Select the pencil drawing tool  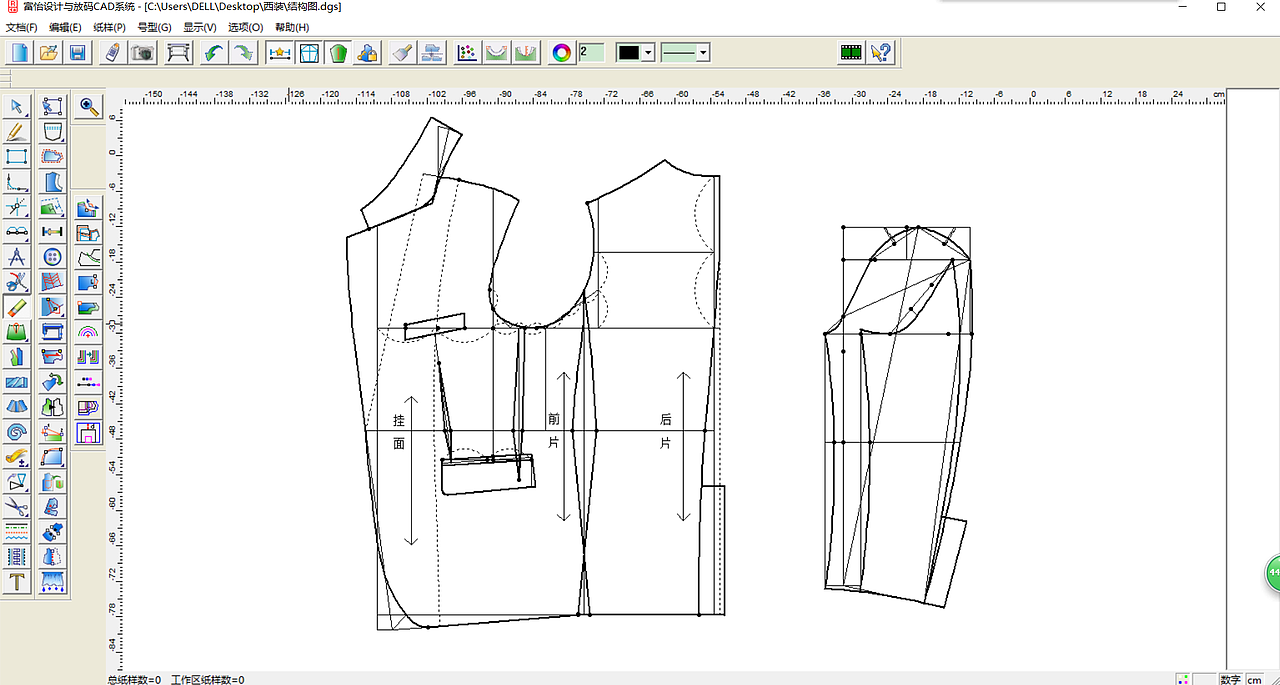[x=16, y=131]
